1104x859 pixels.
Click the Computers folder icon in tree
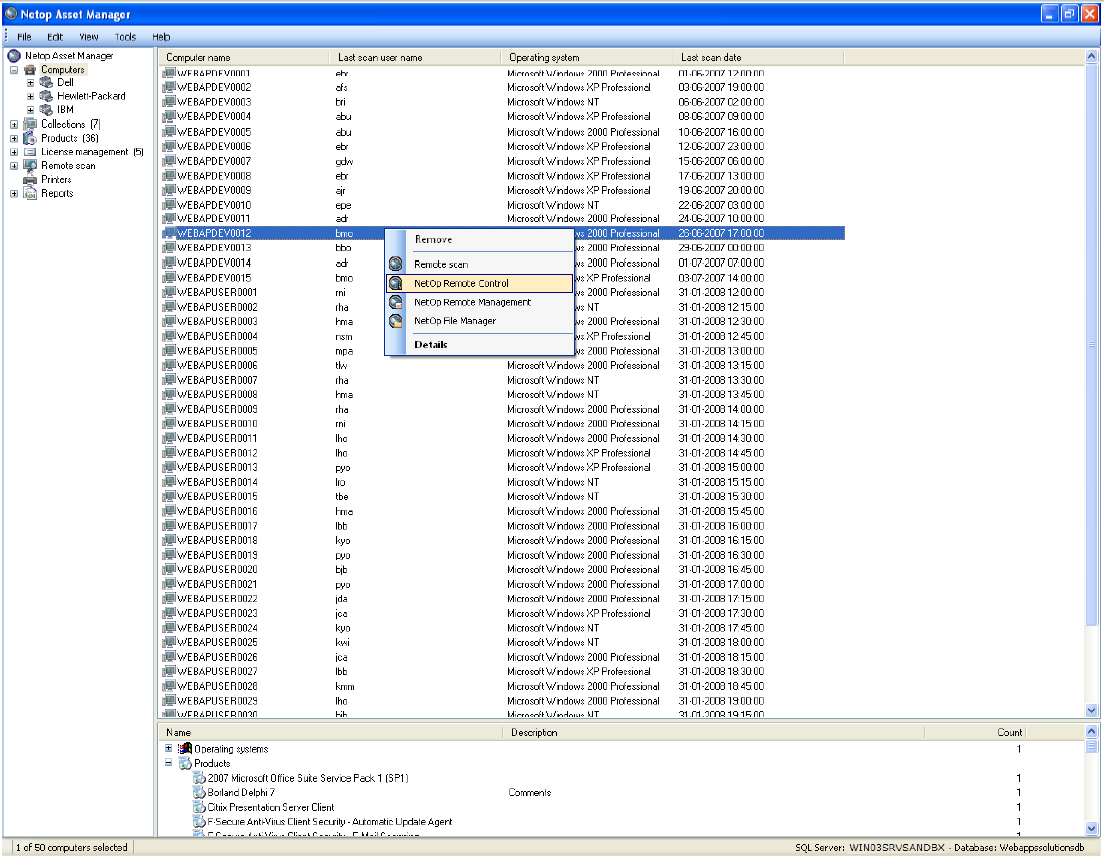coord(30,70)
